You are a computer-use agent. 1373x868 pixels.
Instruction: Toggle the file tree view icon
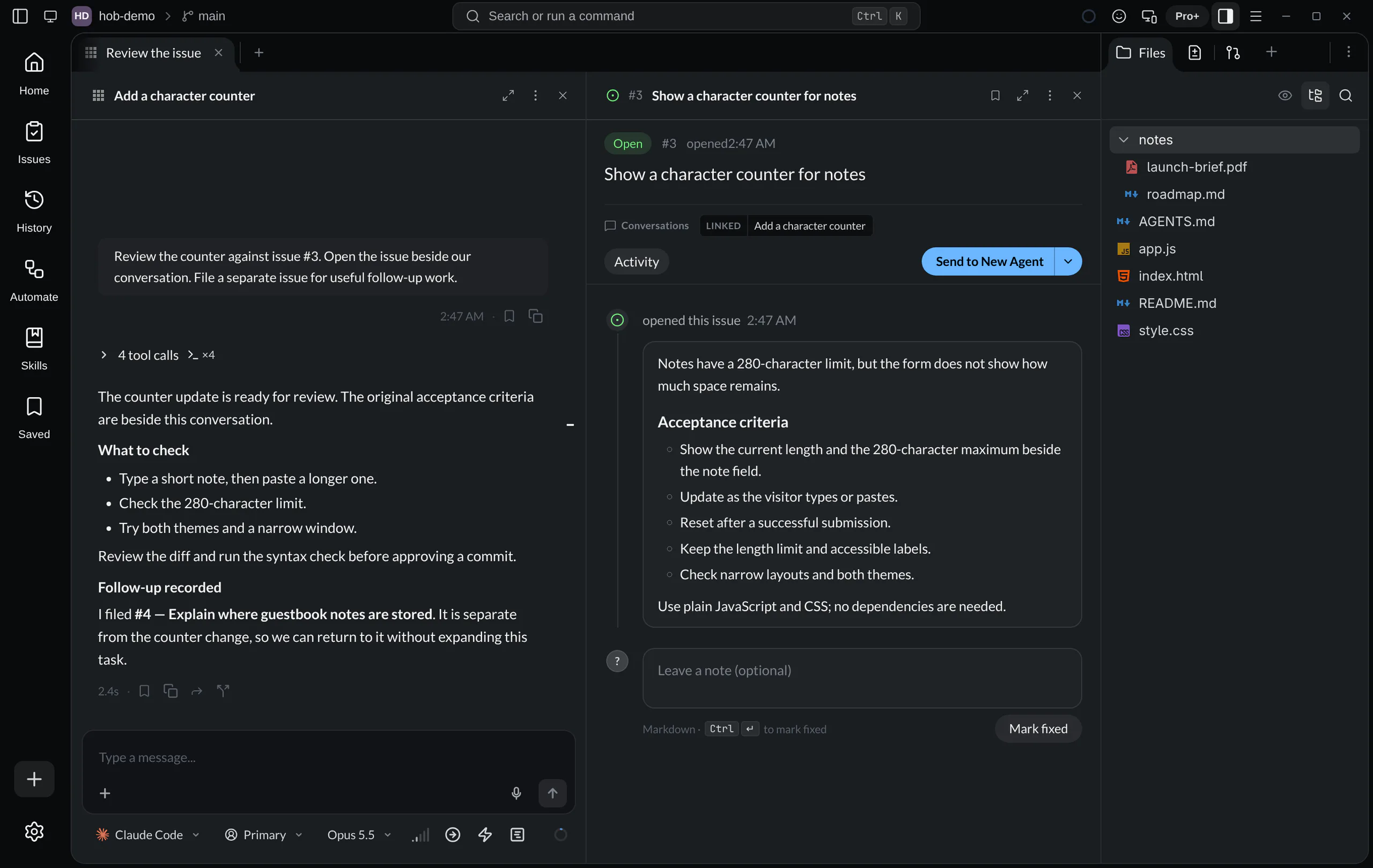pyautogui.click(x=1315, y=95)
